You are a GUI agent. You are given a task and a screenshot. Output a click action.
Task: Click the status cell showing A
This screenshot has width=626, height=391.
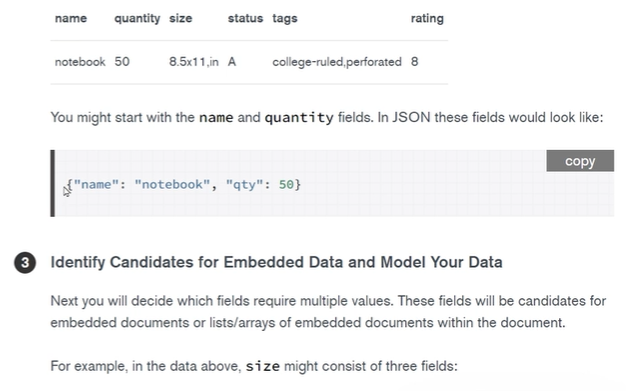(232, 62)
